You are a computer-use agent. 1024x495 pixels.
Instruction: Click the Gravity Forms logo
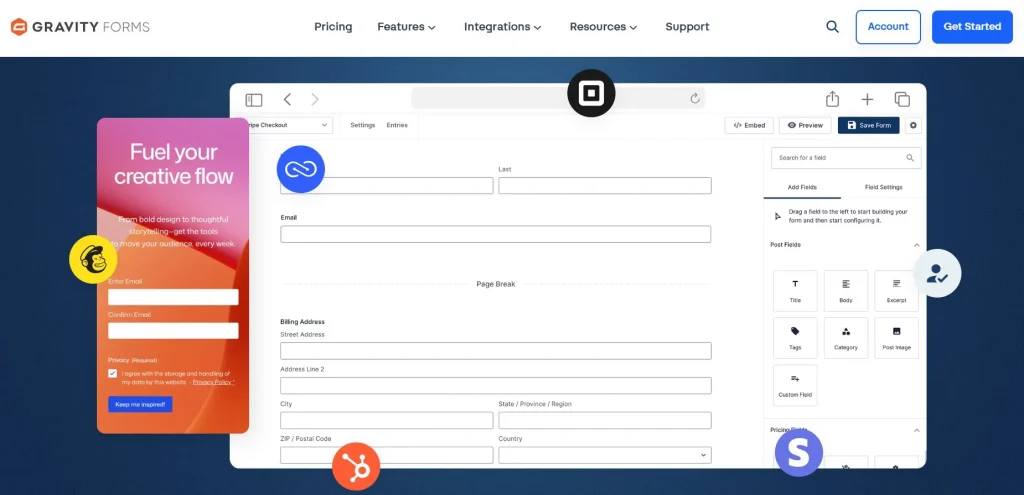[x=80, y=27]
